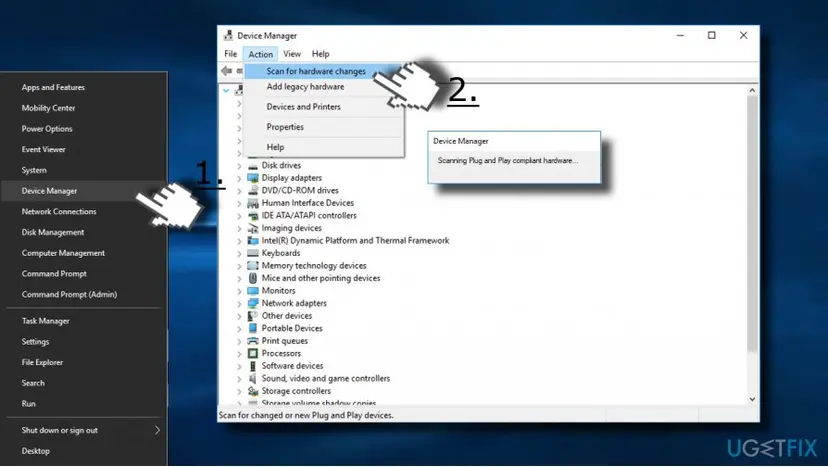This screenshot has width=828, height=467.
Task: Expand the Disk drives node
Action: tap(239, 166)
